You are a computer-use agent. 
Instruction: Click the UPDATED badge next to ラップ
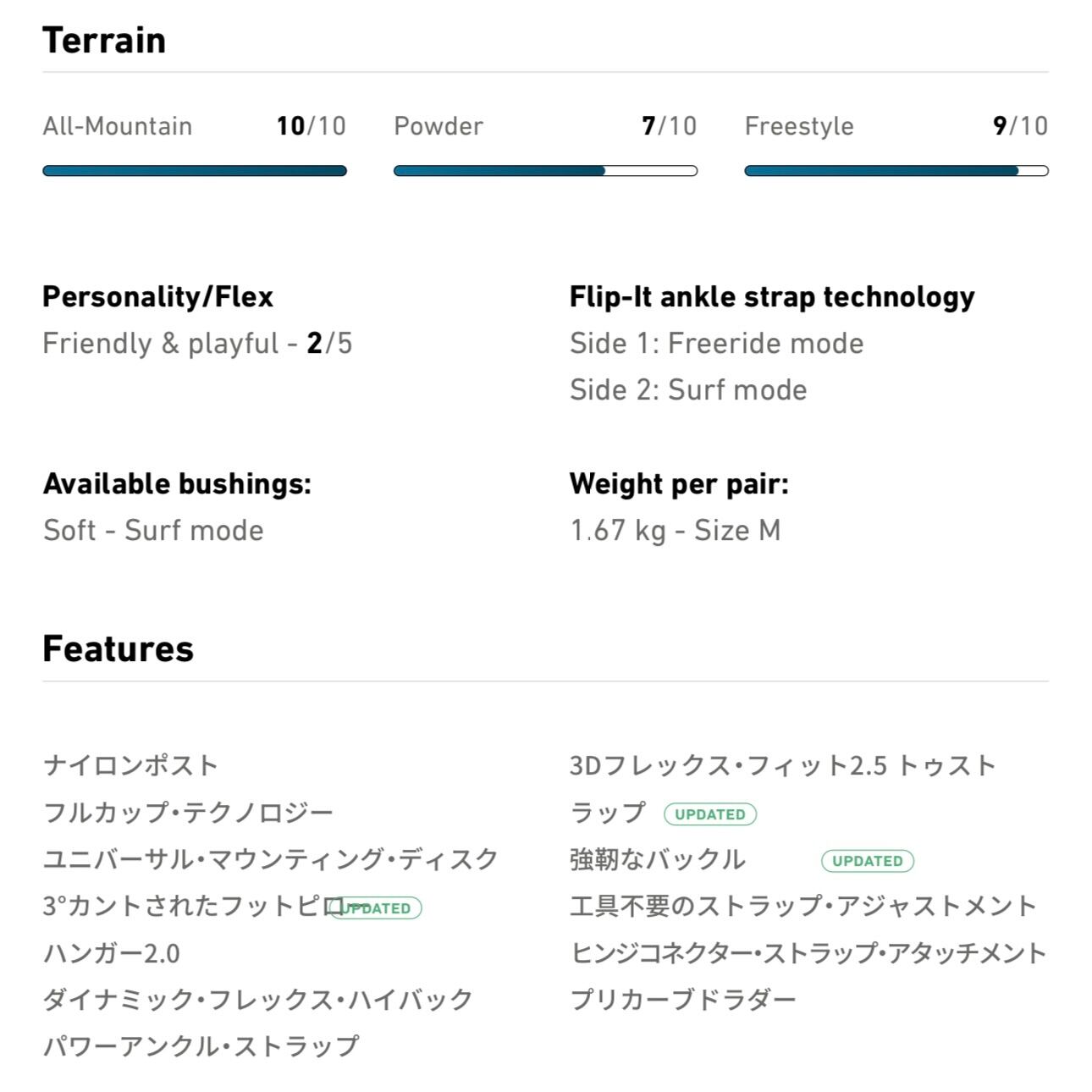pos(709,814)
